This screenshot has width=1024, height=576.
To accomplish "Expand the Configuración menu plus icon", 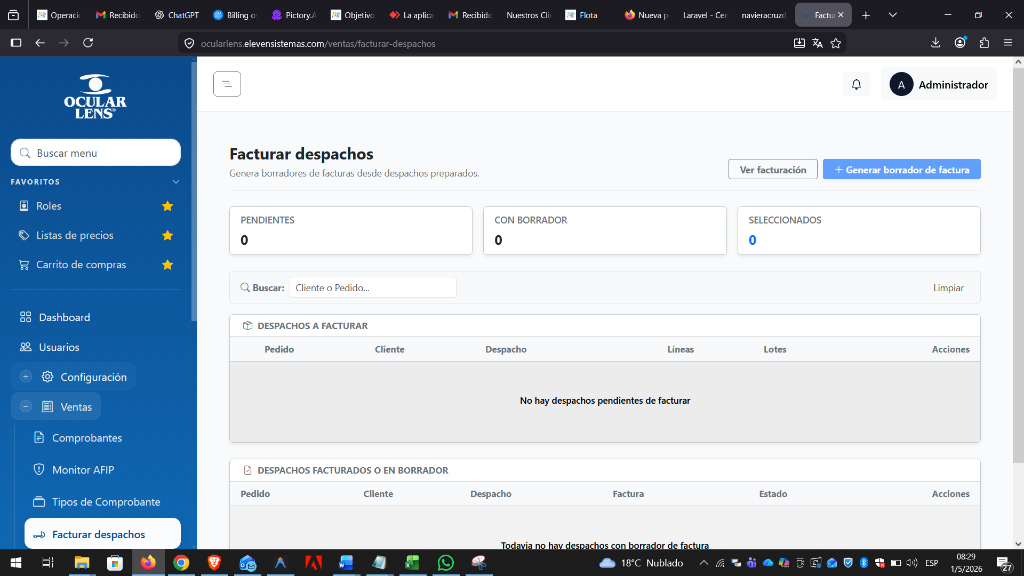I will point(25,377).
